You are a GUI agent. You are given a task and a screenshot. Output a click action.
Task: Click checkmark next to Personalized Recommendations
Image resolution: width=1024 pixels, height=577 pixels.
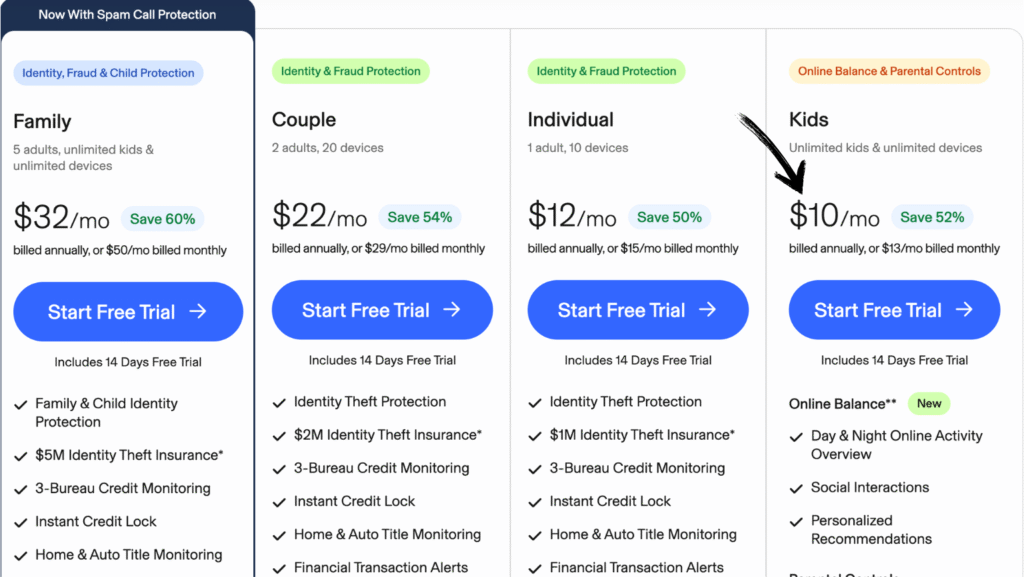[x=797, y=522]
